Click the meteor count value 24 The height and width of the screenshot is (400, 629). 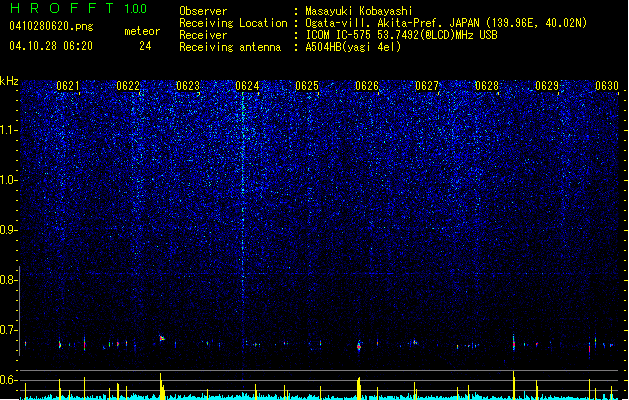point(145,46)
